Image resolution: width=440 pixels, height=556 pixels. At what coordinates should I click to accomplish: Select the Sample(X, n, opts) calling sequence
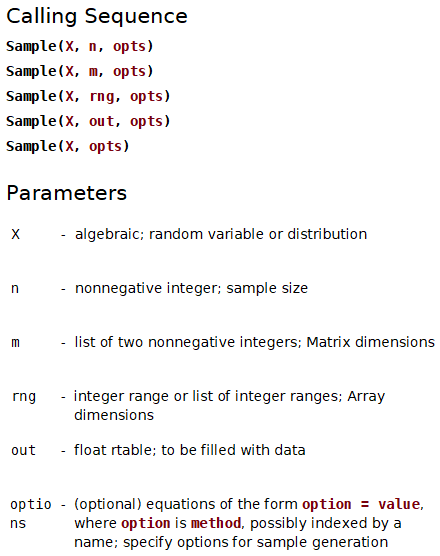point(80,46)
